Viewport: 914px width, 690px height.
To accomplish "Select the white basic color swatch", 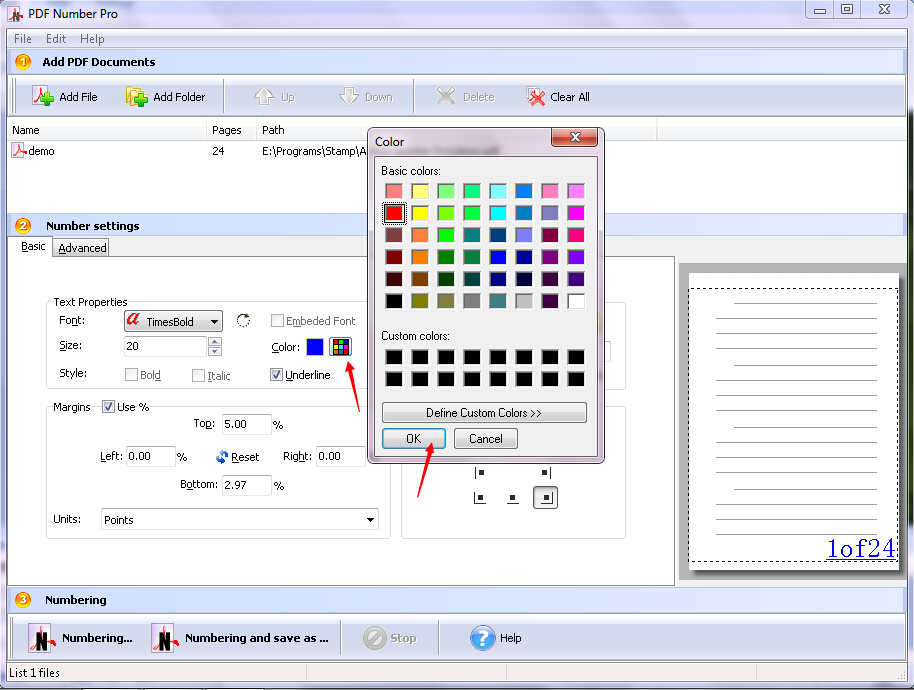I will [576, 301].
